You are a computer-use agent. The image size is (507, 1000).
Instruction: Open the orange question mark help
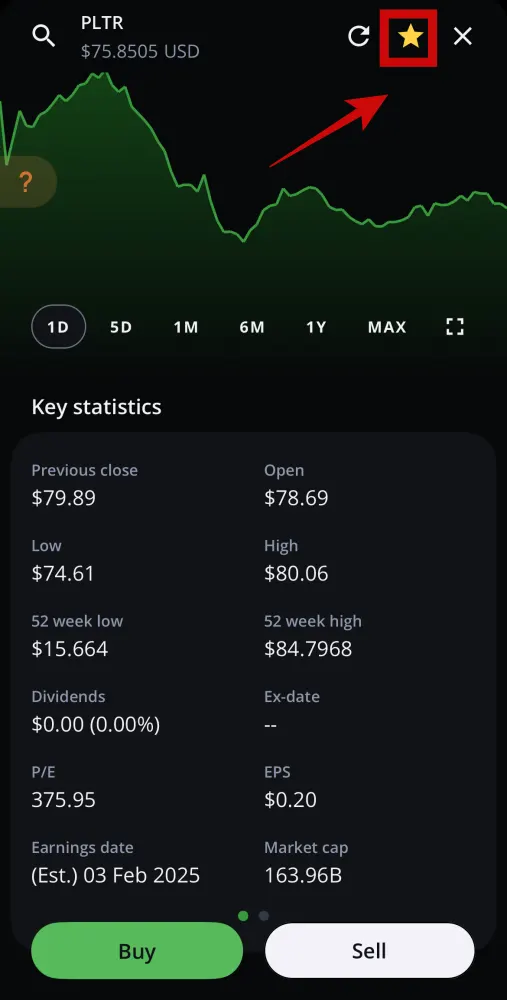[x=26, y=182]
